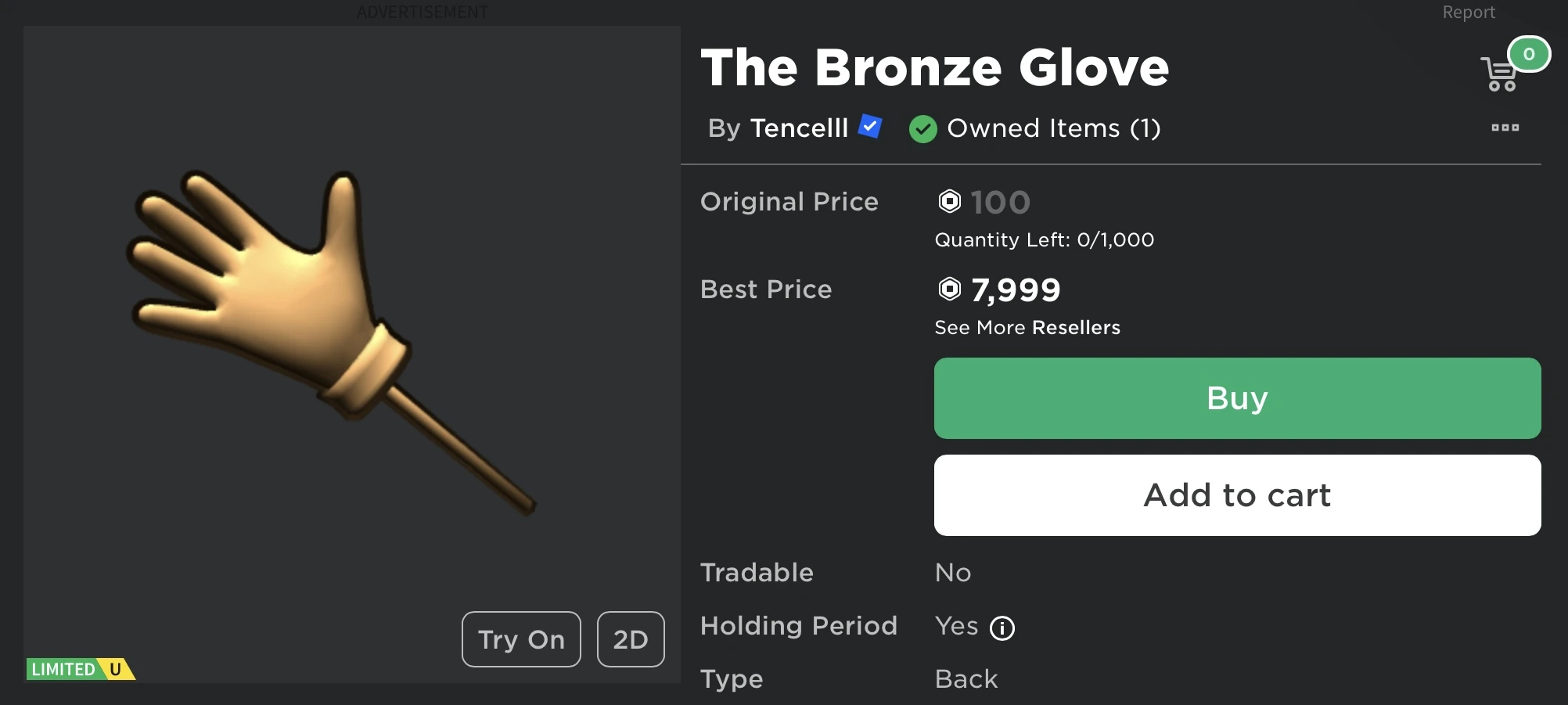Open the three-dot options menu
This screenshot has height=705, width=1568.
click(1505, 128)
